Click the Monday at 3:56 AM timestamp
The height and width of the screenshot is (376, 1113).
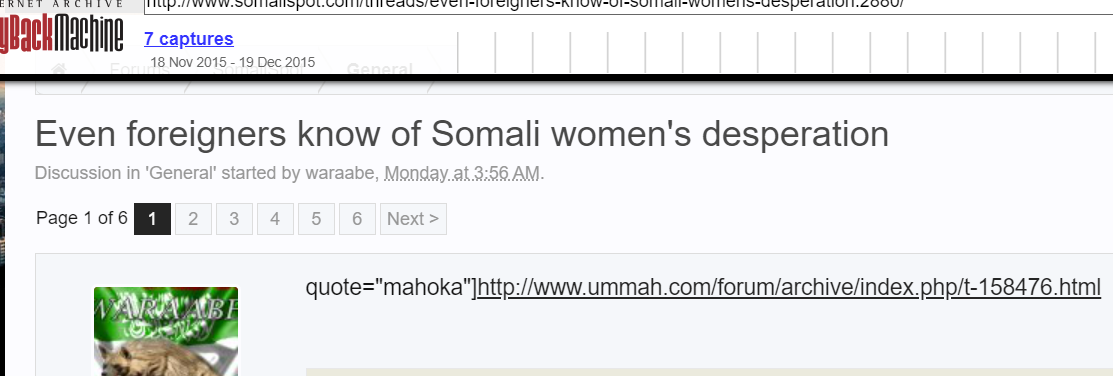pyautogui.click(x=462, y=173)
